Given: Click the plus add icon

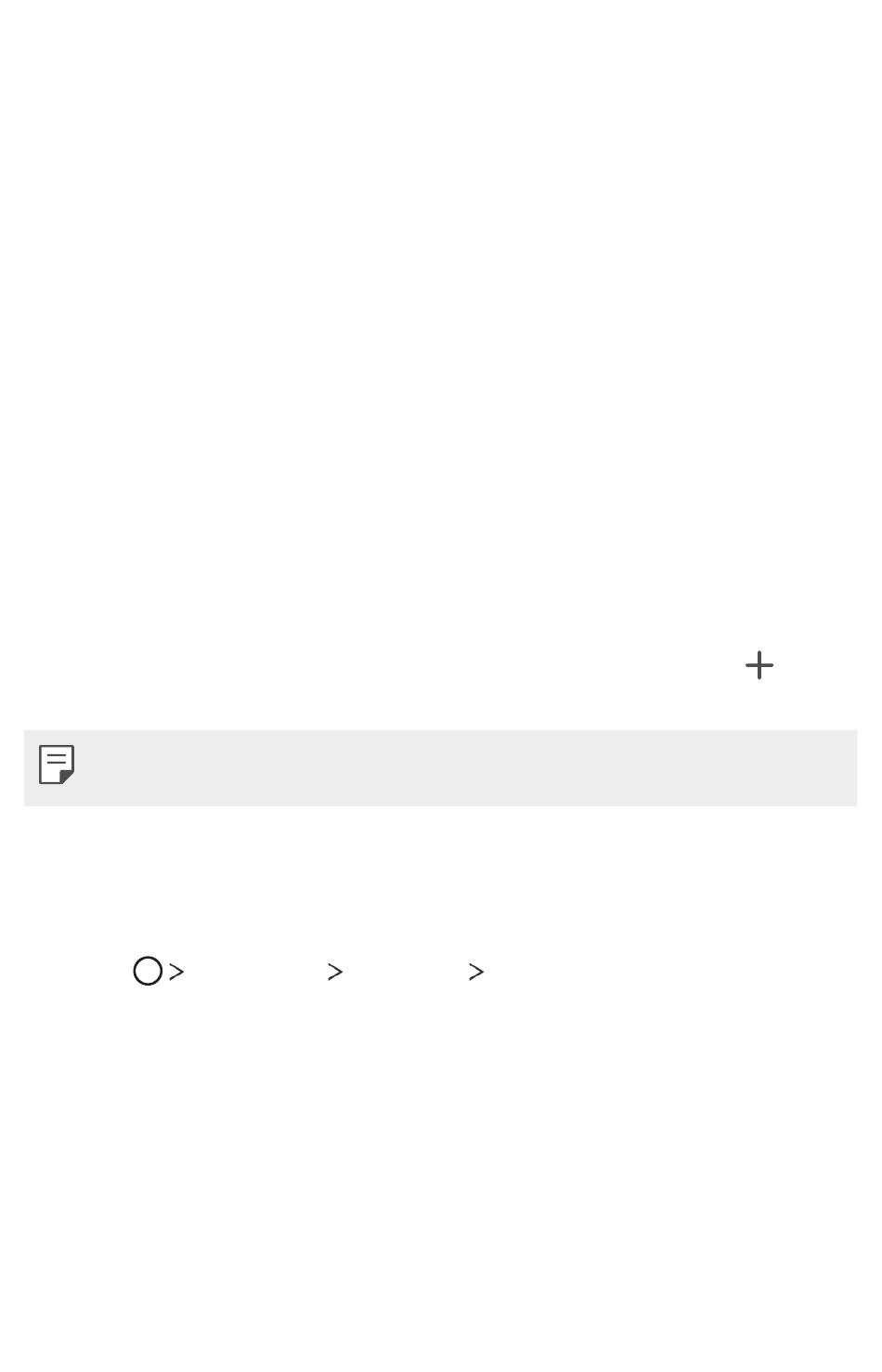Looking at the screenshot, I should pos(759,665).
